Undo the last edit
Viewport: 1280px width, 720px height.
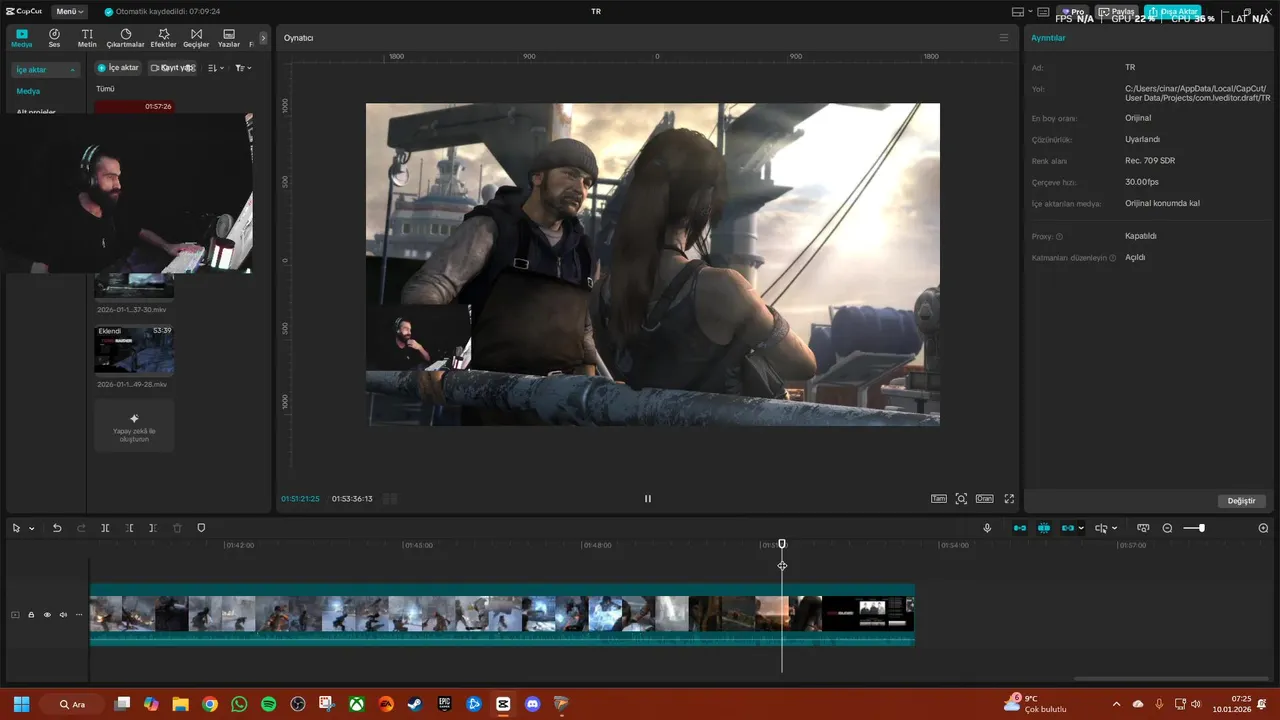pyautogui.click(x=57, y=528)
